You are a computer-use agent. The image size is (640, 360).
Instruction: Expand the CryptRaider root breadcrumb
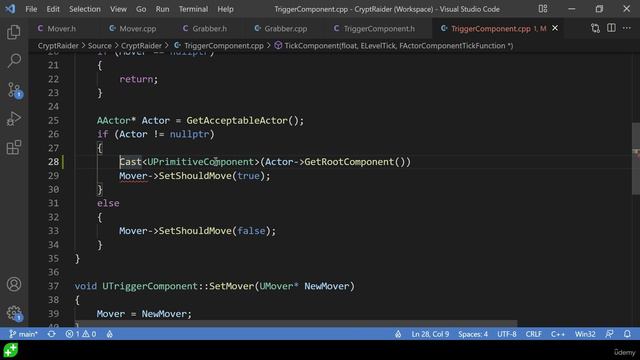[x=58, y=46]
